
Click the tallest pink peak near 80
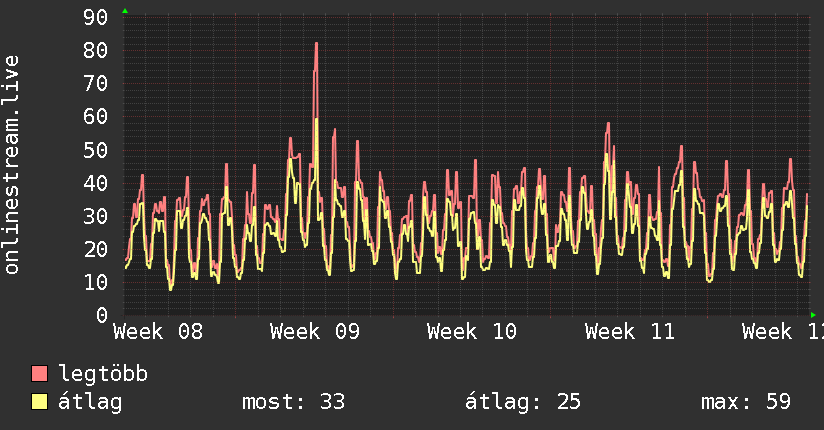tap(316, 46)
